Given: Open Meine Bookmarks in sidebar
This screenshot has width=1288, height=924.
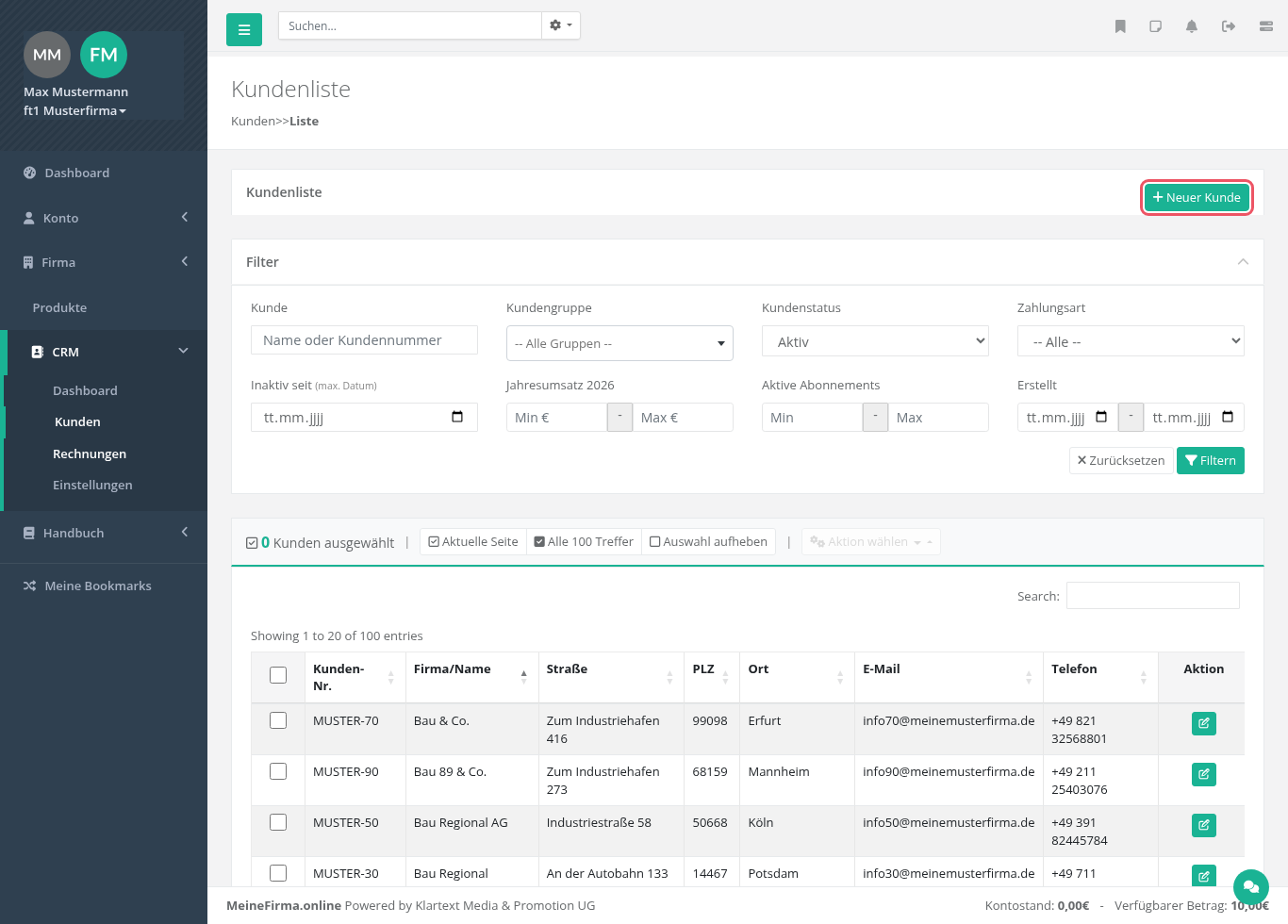Looking at the screenshot, I should coord(104,586).
